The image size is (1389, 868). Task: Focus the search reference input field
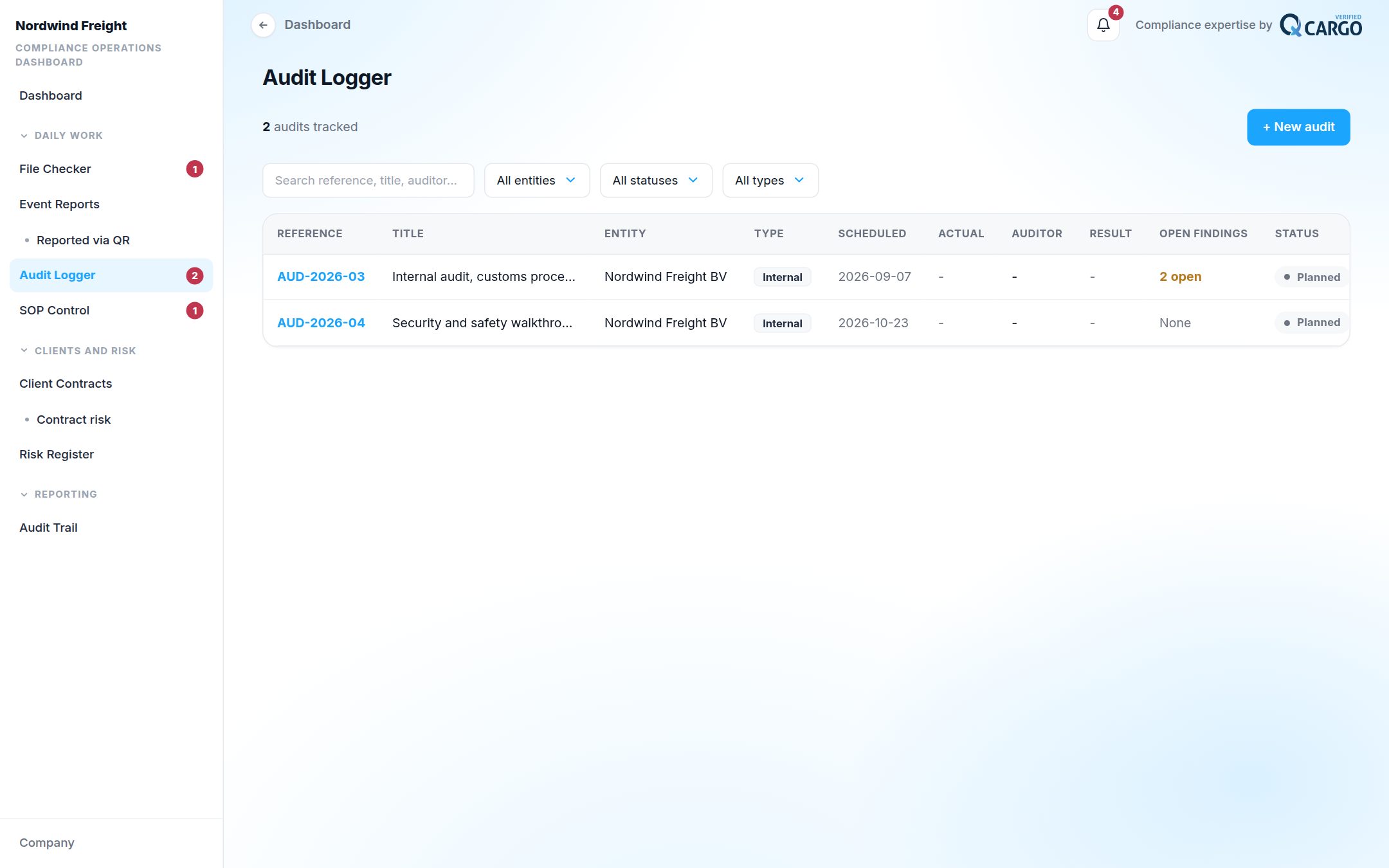[x=368, y=181]
